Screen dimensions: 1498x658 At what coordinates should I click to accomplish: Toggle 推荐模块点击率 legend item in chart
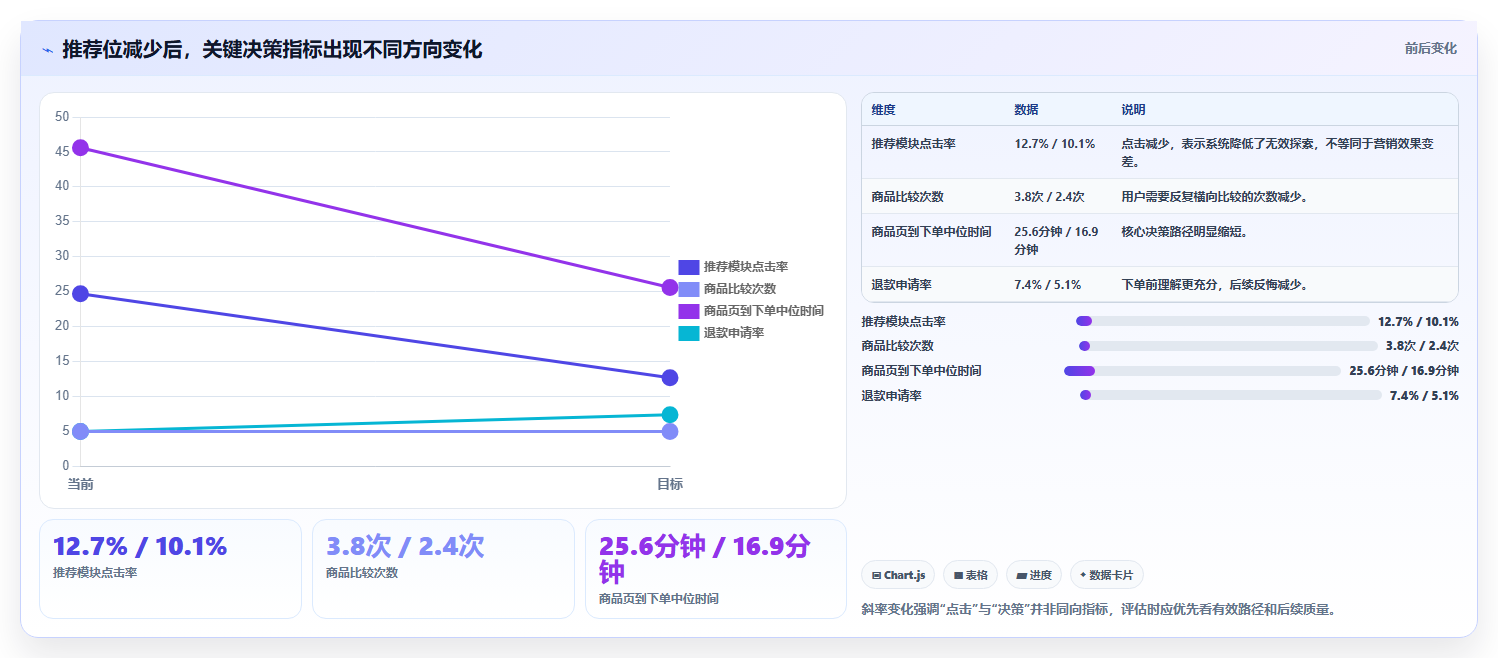733,267
